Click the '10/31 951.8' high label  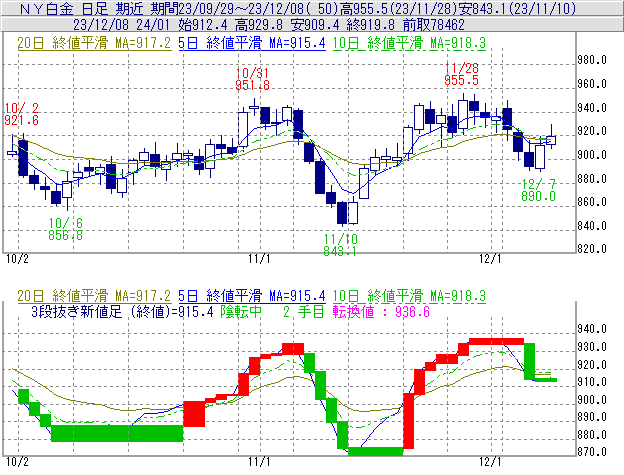pyautogui.click(x=252, y=79)
